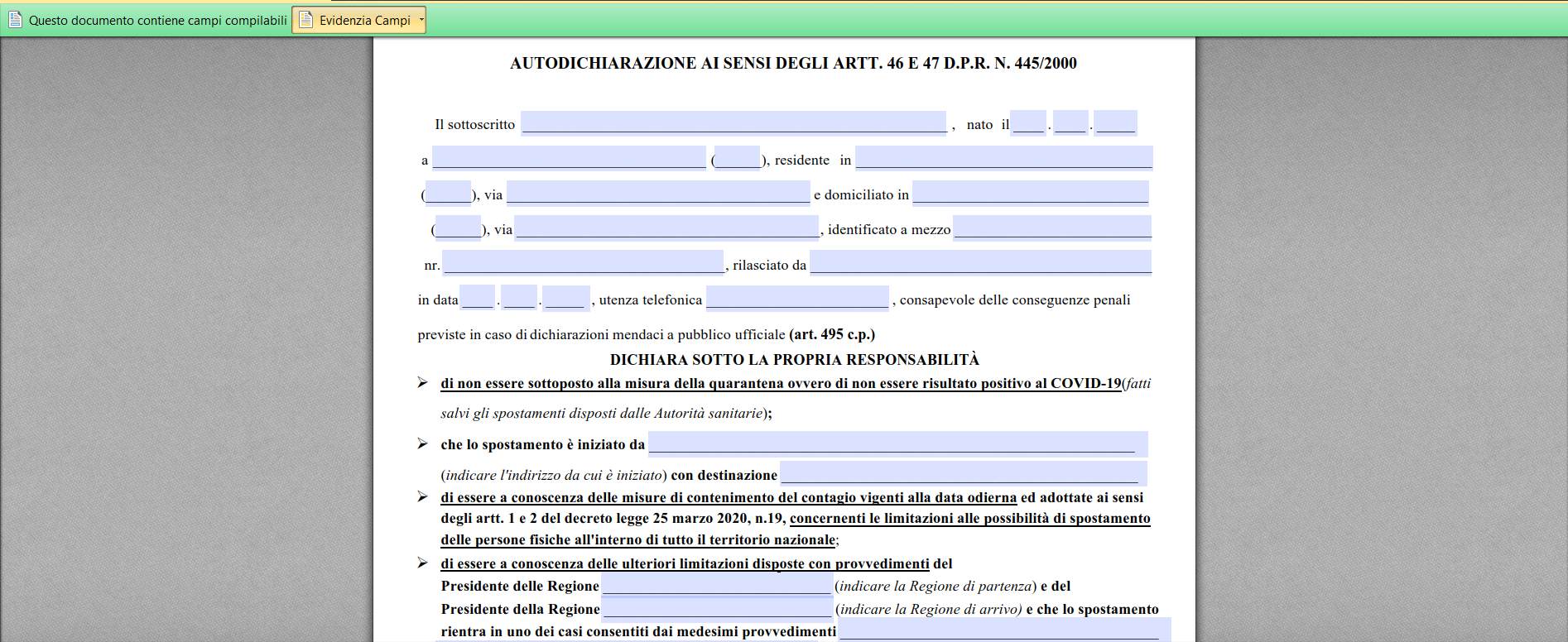Click '(indicare la Regione di partenza)' note
1568x642 pixels.
click(x=936, y=586)
